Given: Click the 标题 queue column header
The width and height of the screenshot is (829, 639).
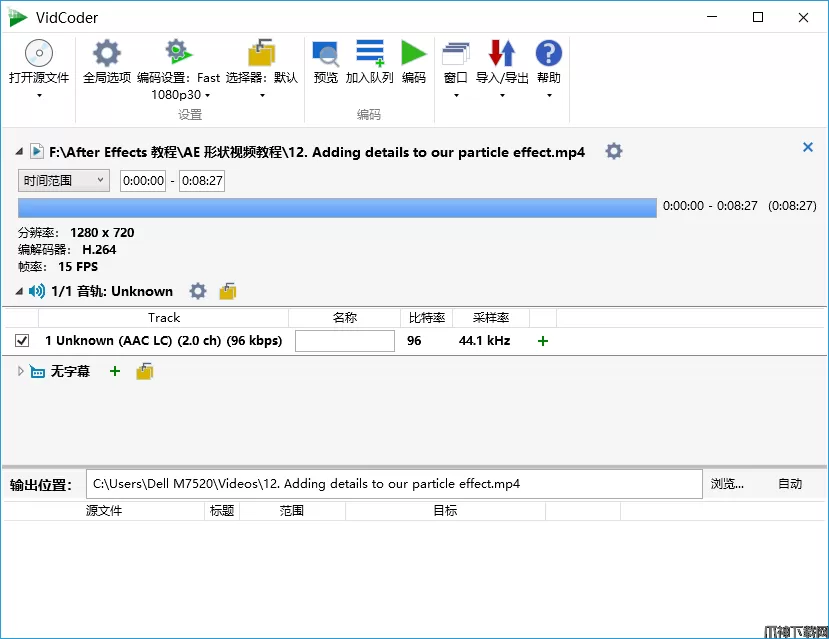Looking at the screenshot, I should coord(222,511).
